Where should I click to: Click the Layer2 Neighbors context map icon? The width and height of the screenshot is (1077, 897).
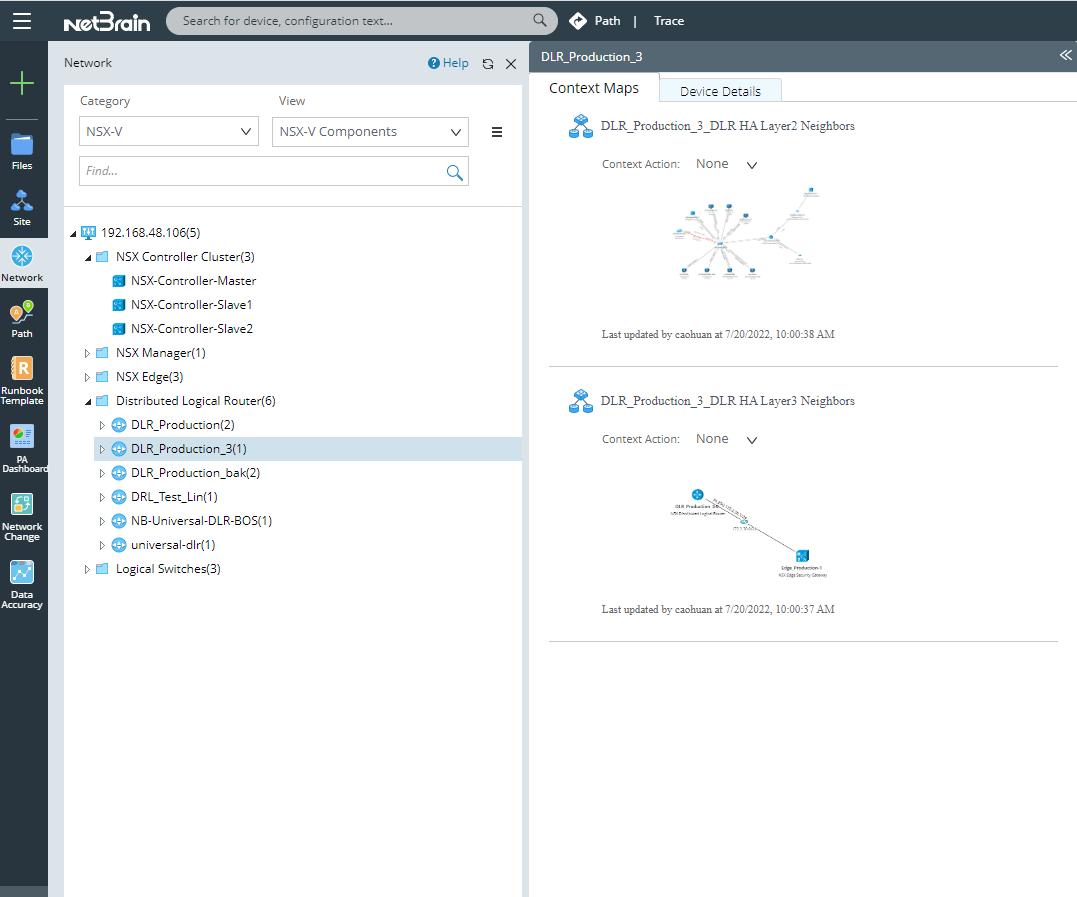pyautogui.click(x=581, y=126)
